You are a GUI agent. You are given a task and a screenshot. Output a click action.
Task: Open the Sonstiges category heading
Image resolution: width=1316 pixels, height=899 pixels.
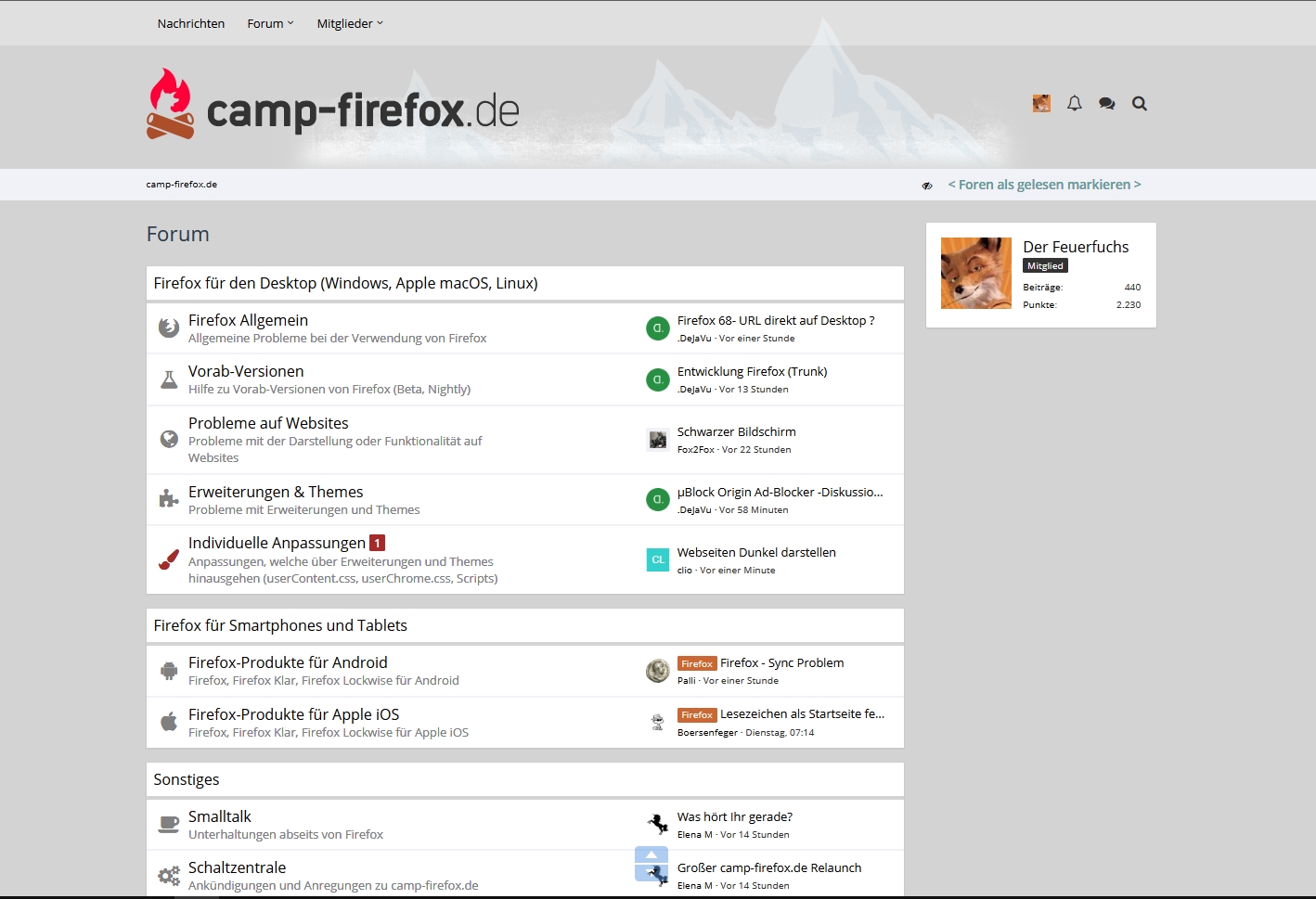coord(187,779)
